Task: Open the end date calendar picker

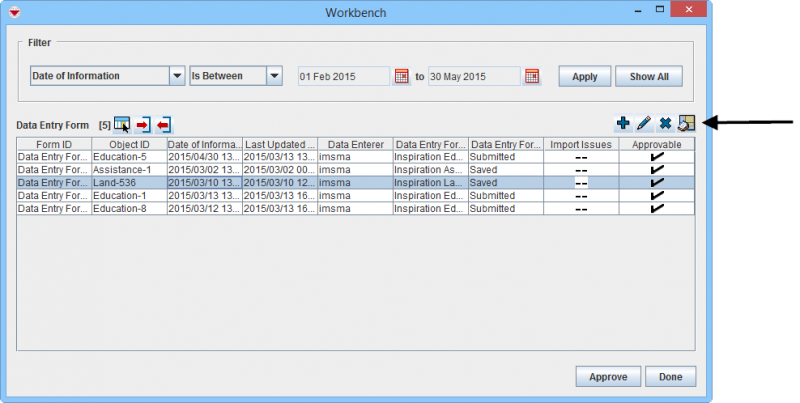Action: (x=532, y=76)
